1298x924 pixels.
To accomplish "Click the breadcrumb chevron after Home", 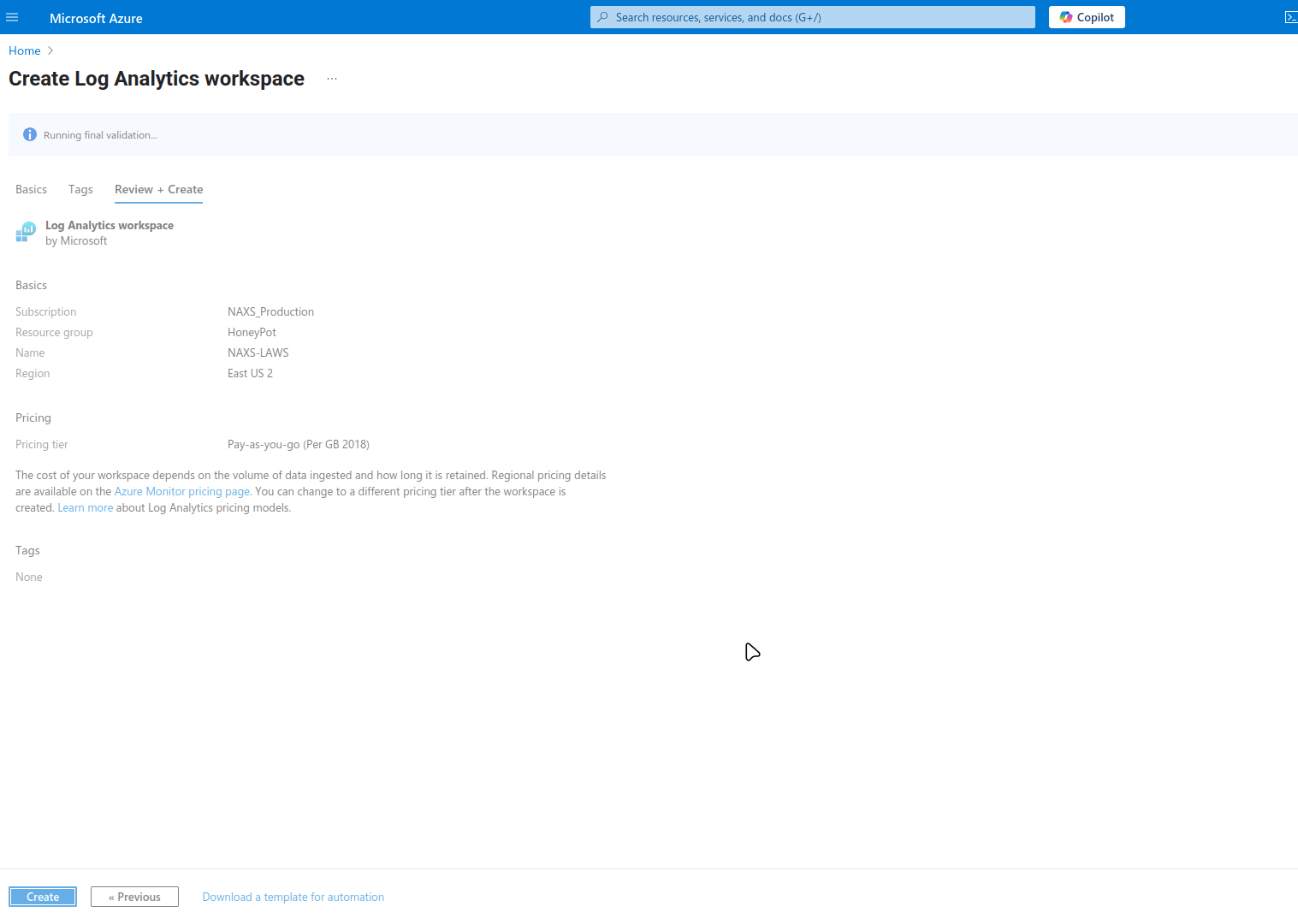I will click(x=50, y=50).
